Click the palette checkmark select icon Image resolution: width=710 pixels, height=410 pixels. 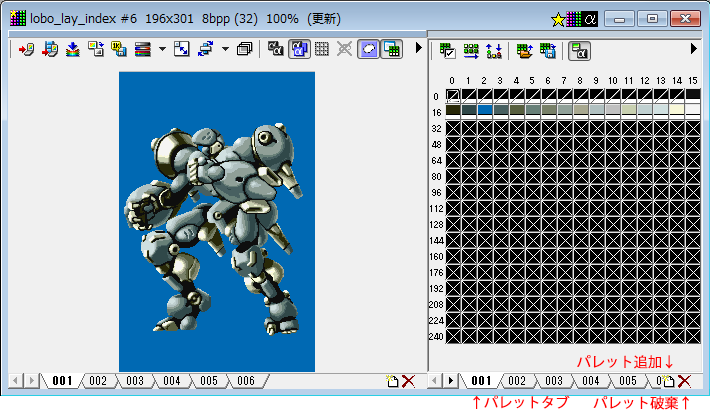coord(447,51)
